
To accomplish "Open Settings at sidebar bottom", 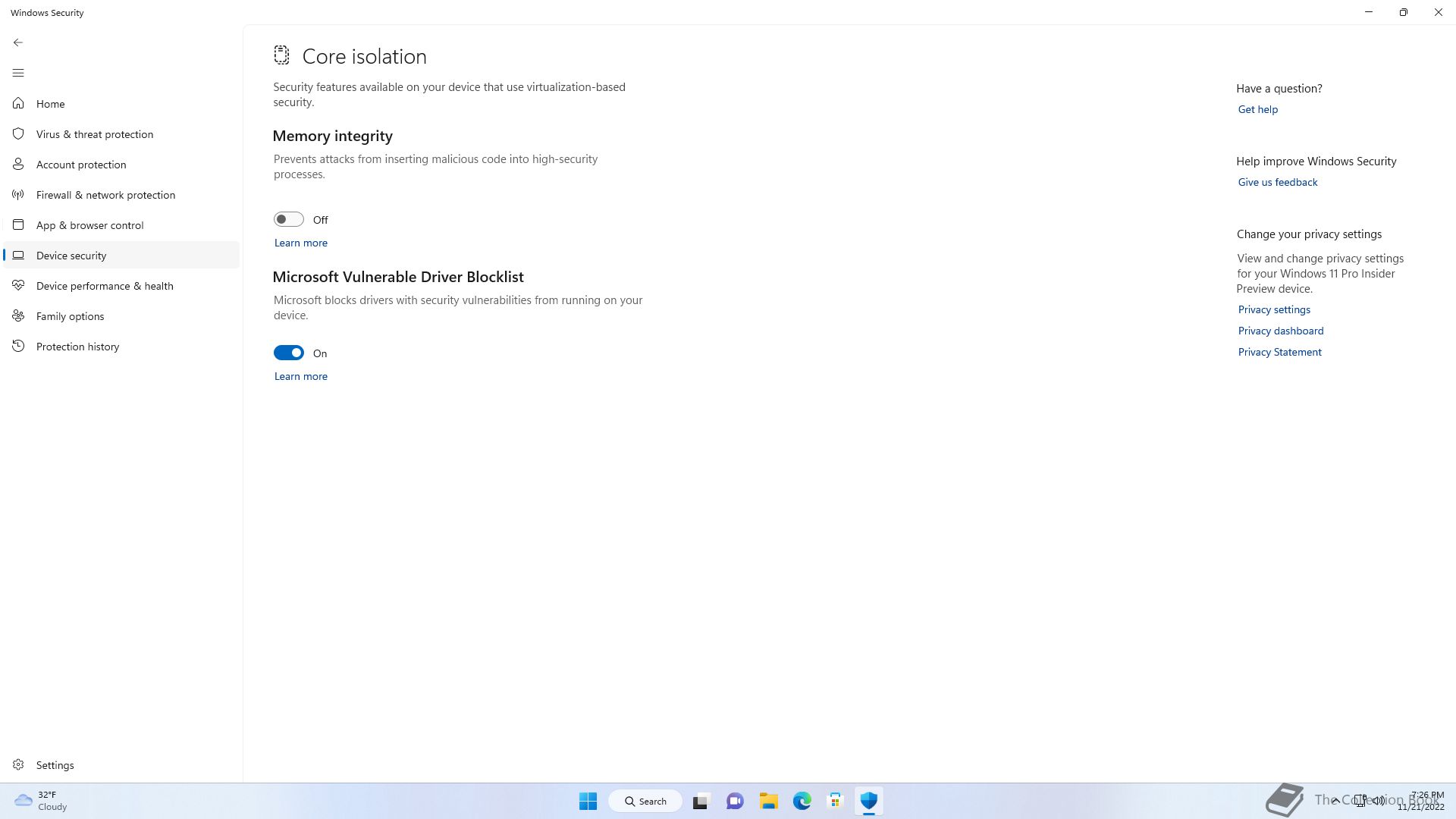I will point(121,764).
